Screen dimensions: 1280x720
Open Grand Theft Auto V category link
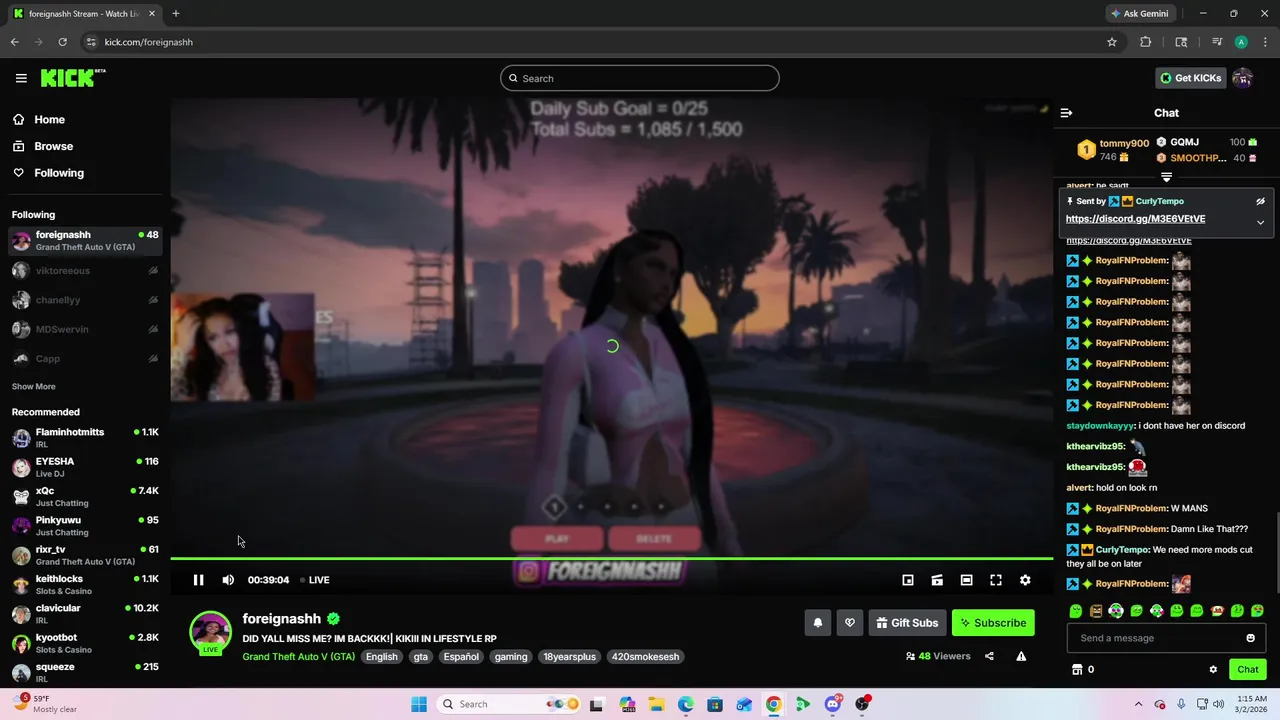coord(298,657)
